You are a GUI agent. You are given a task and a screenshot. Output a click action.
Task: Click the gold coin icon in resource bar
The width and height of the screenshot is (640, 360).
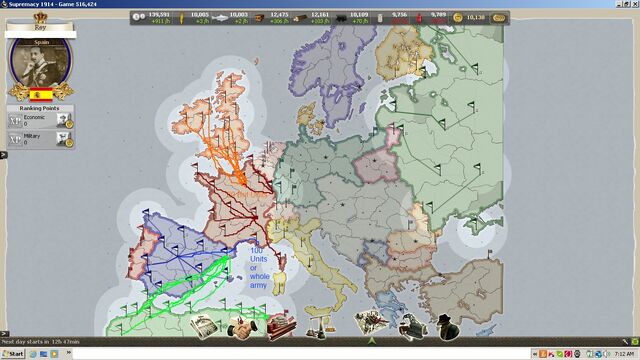pyautogui.click(x=458, y=18)
